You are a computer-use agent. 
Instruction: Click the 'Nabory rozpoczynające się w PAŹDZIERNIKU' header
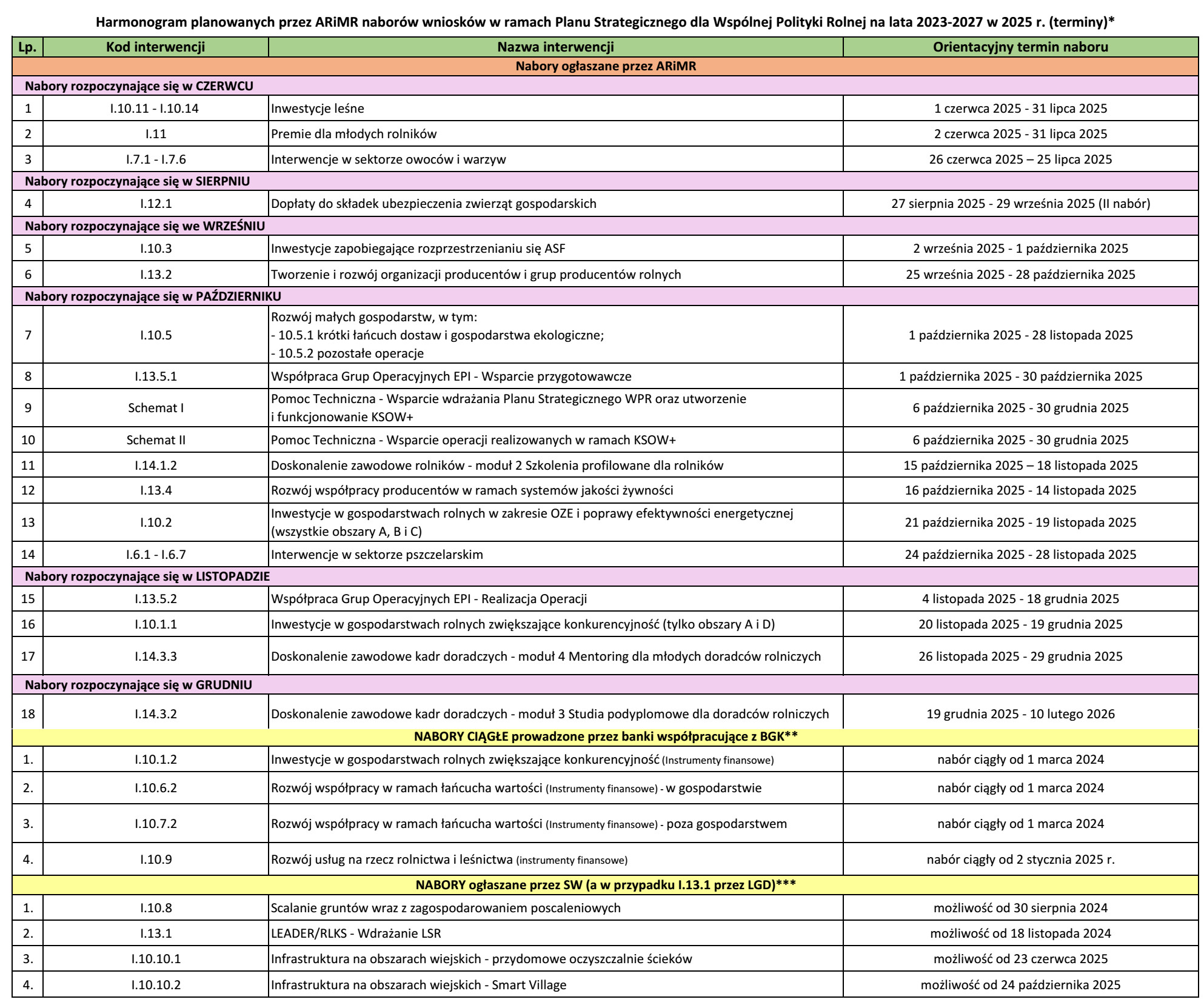tap(153, 296)
